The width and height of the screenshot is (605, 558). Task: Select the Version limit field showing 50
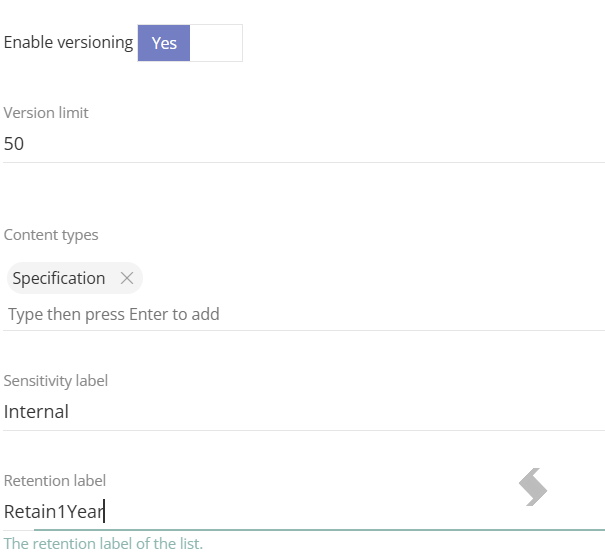click(x=304, y=144)
